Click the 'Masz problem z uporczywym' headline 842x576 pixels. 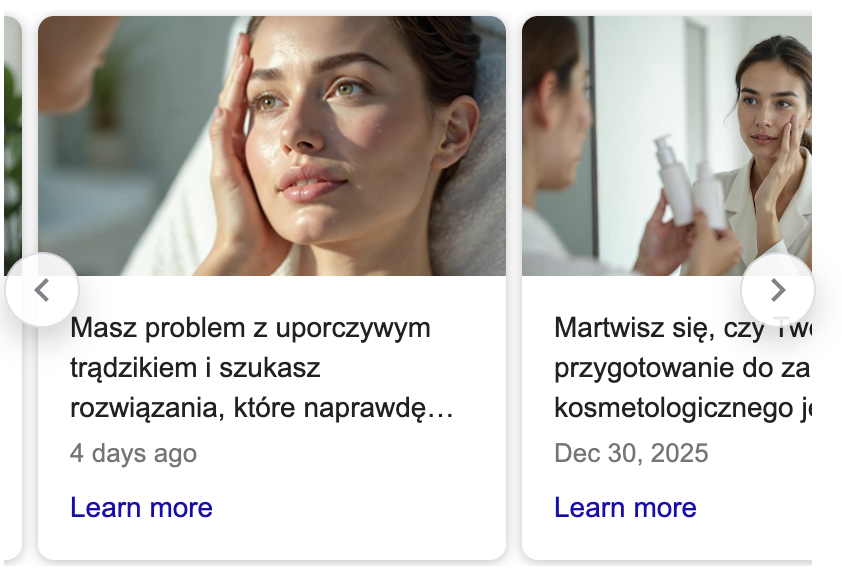[x=250, y=327]
